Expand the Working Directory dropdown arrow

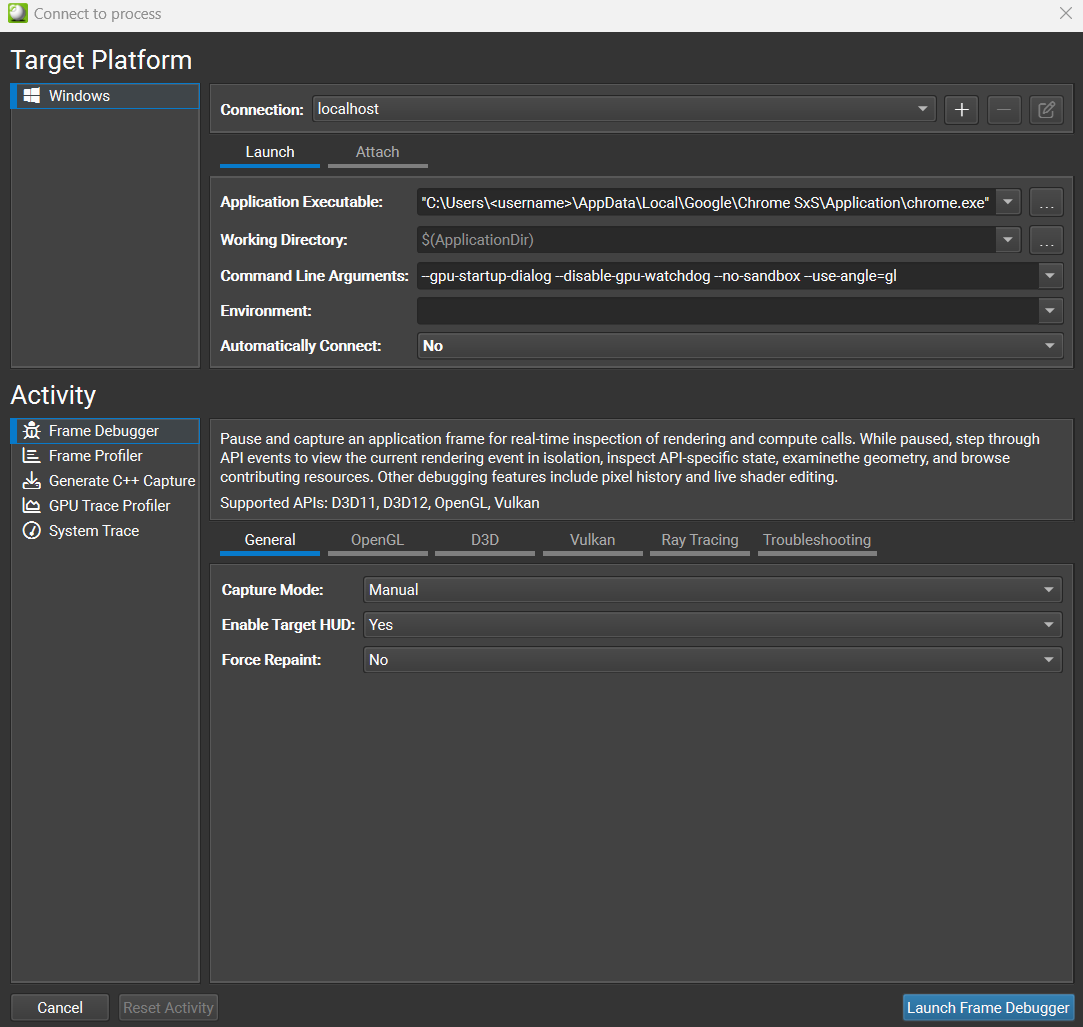tap(1008, 240)
